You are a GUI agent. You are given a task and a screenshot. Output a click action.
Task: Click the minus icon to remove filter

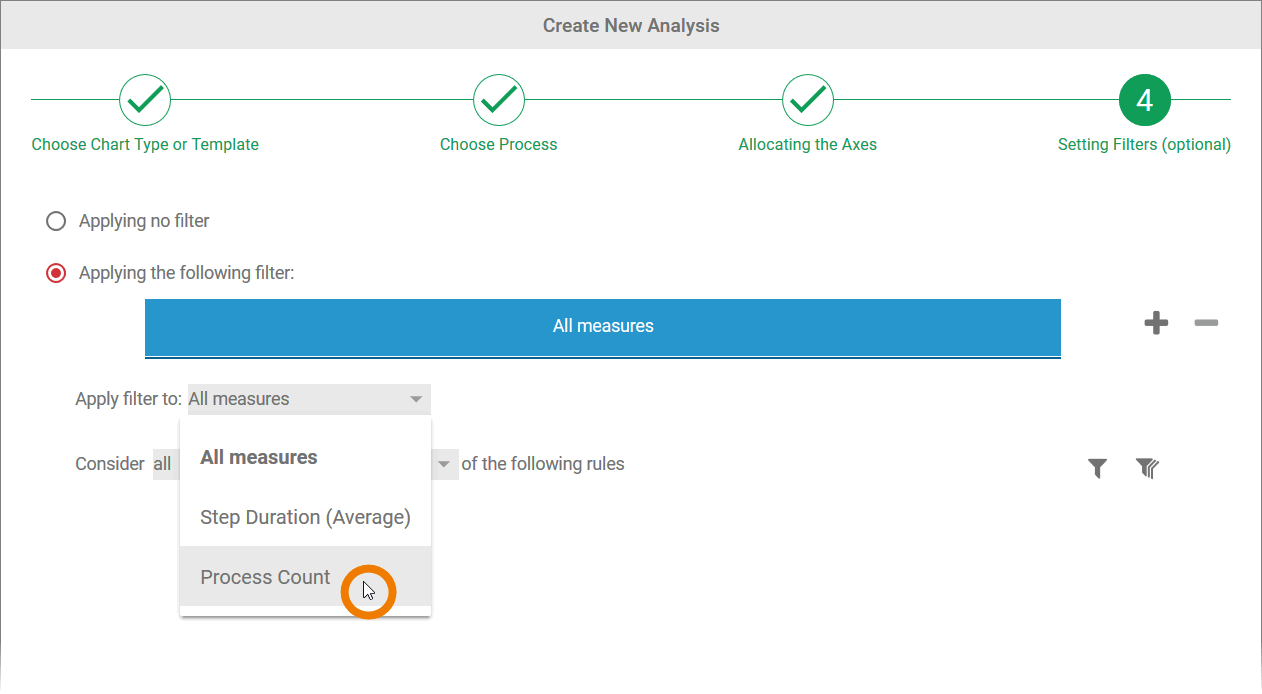coord(1206,323)
